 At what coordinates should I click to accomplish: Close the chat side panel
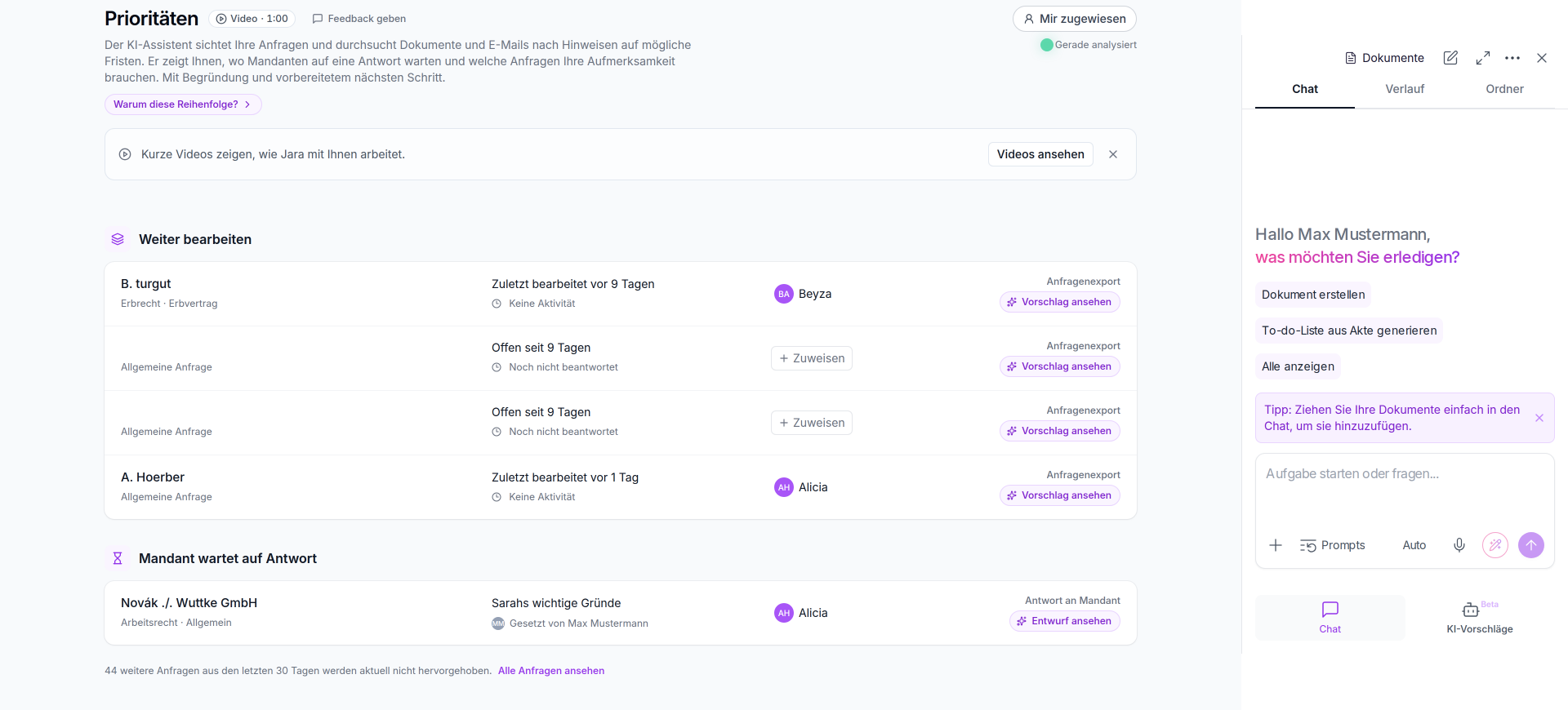[1542, 58]
